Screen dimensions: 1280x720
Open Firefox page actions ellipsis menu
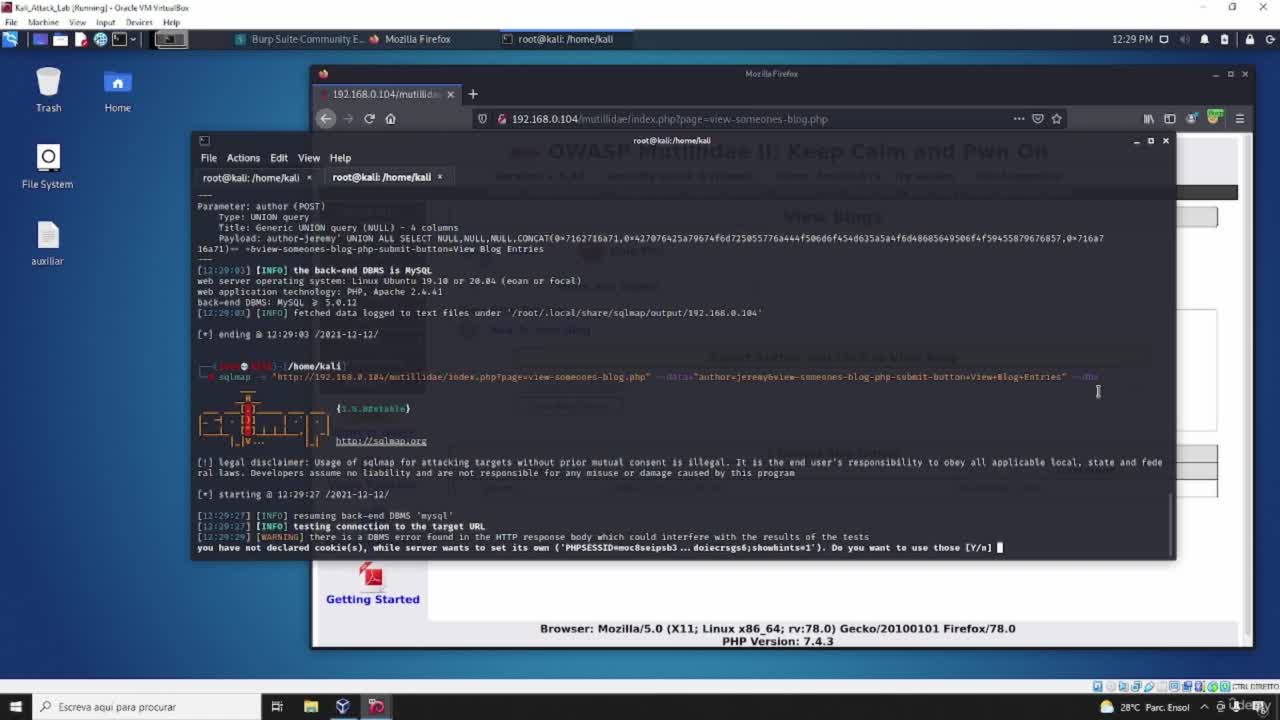(x=1019, y=118)
